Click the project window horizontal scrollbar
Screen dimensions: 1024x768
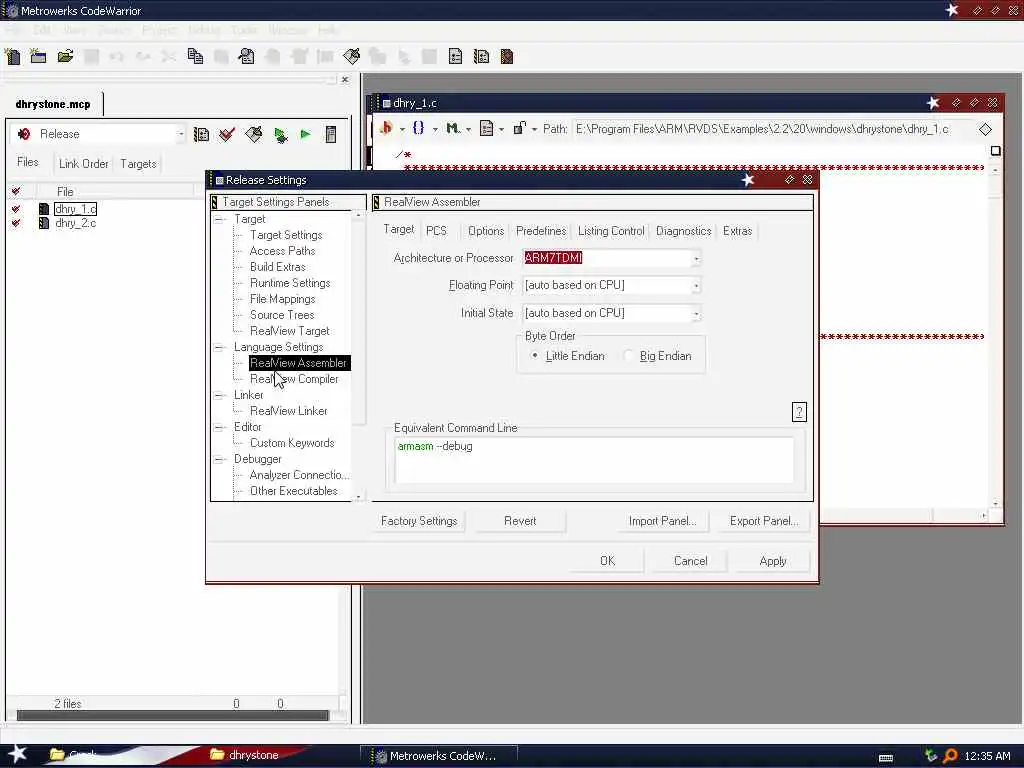[172, 716]
